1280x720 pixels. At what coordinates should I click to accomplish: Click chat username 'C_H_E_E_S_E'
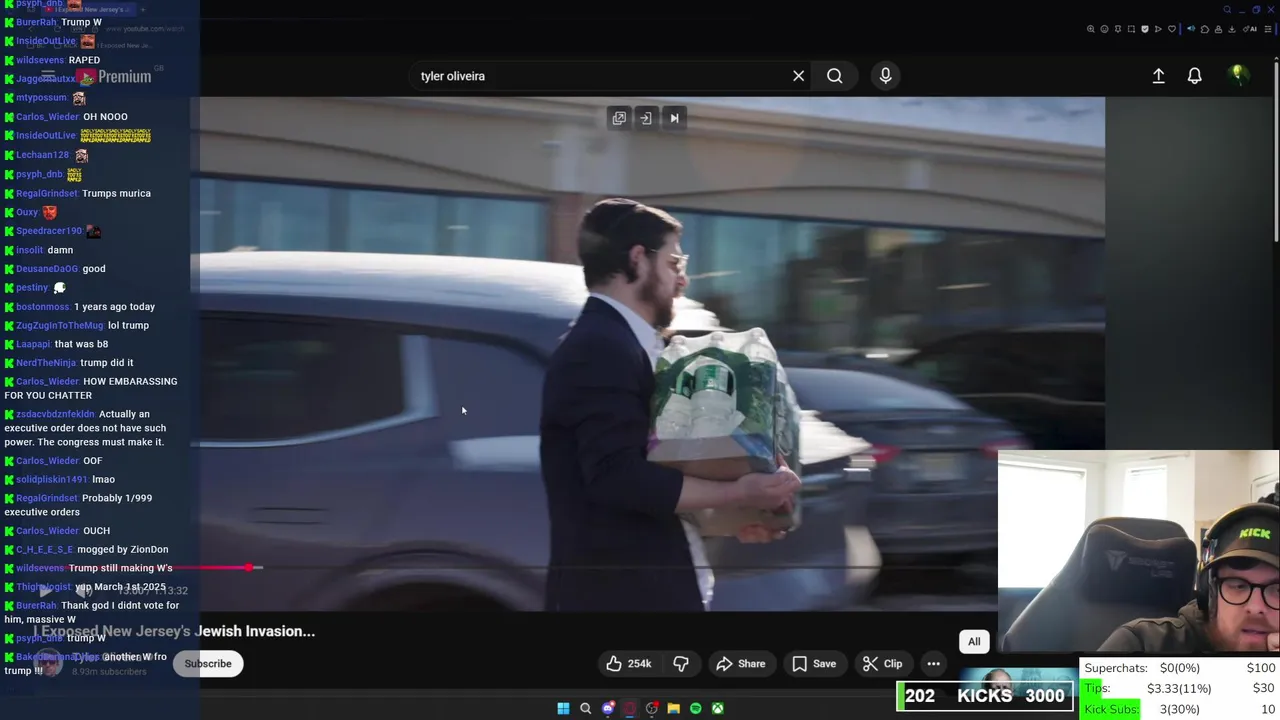[45, 550]
